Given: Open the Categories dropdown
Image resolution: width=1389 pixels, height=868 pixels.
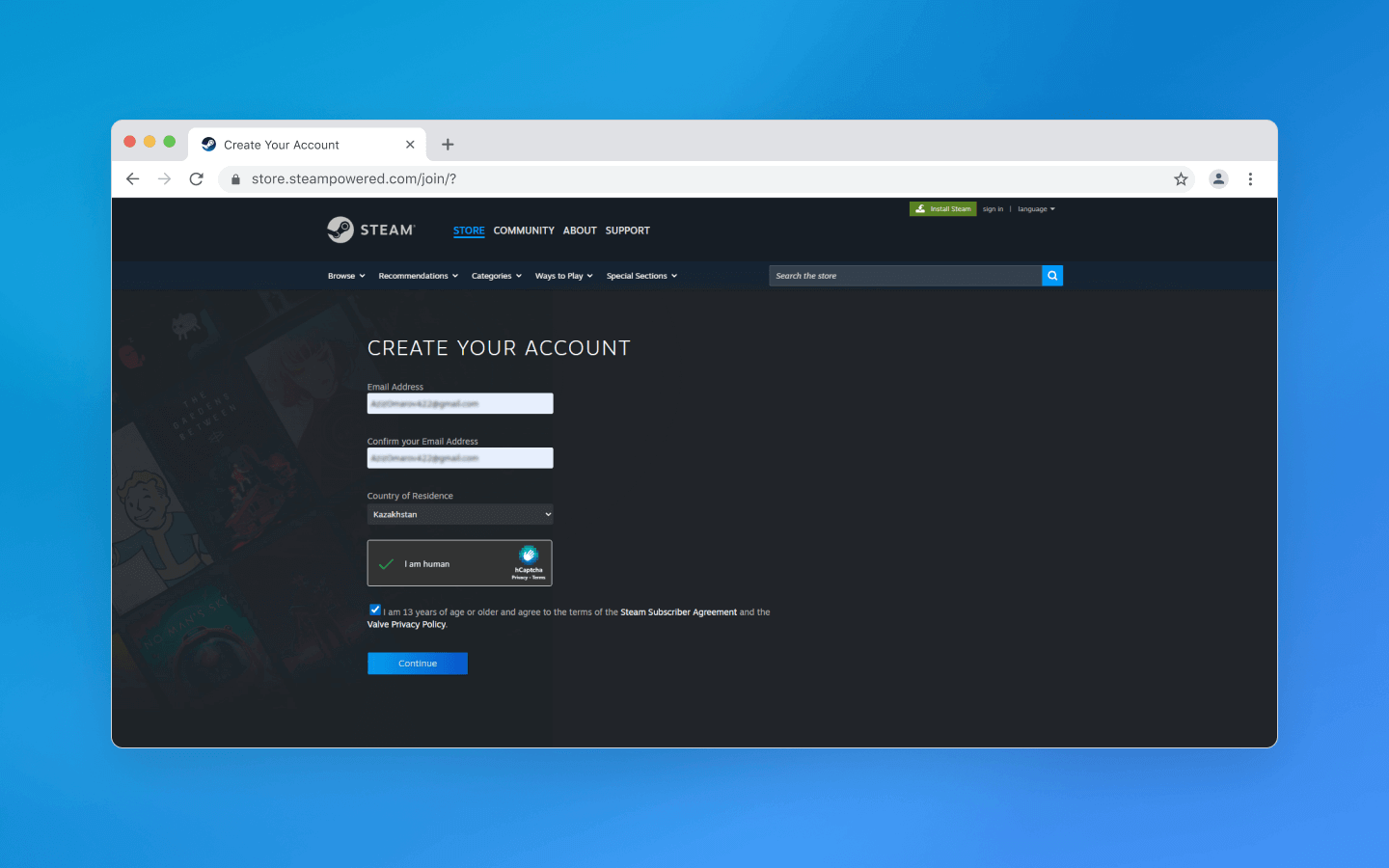Looking at the screenshot, I should pyautogui.click(x=496, y=275).
